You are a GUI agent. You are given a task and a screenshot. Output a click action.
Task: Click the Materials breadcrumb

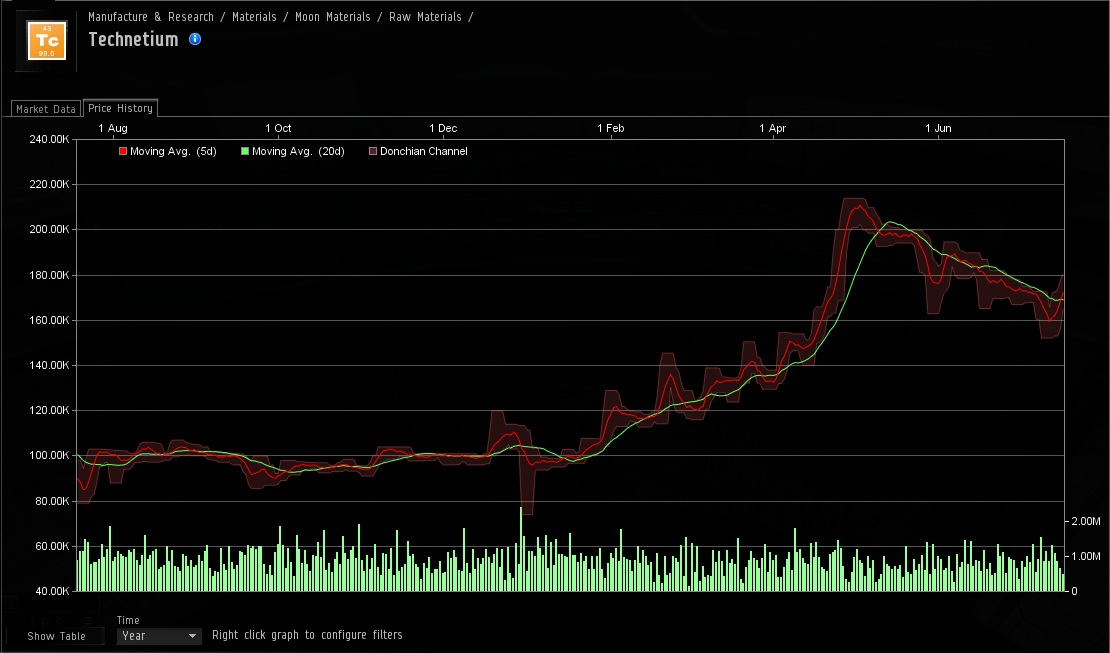(254, 17)
